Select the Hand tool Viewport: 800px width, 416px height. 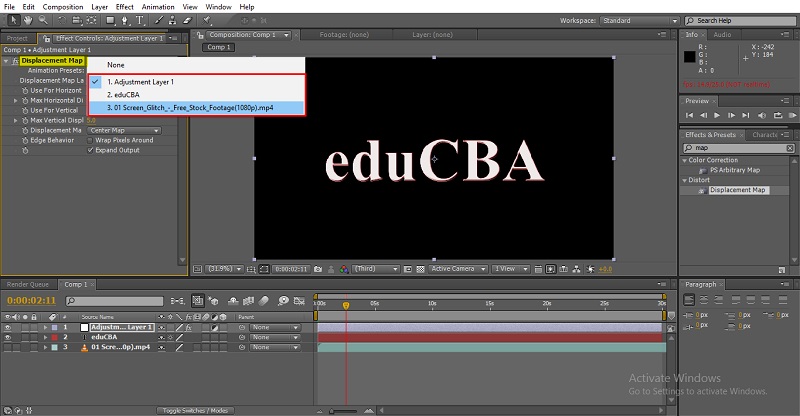[x=28, y=20]
